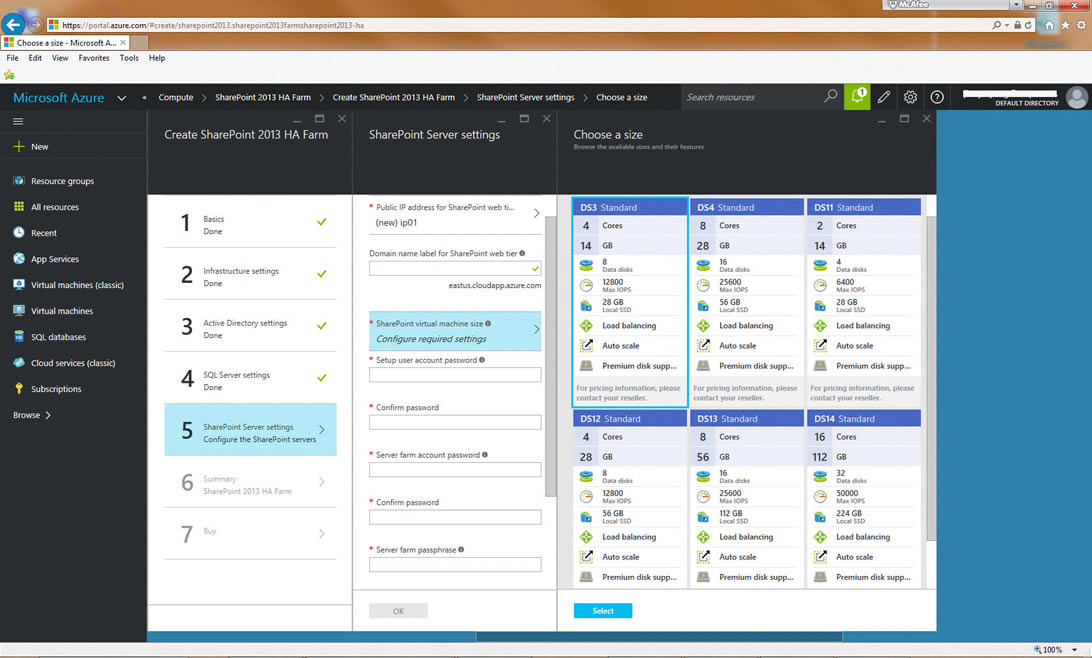Viewport: 1092px width, 658px height.
Task: Expand Browse in the left sidebar
Action: click(32, 415)
